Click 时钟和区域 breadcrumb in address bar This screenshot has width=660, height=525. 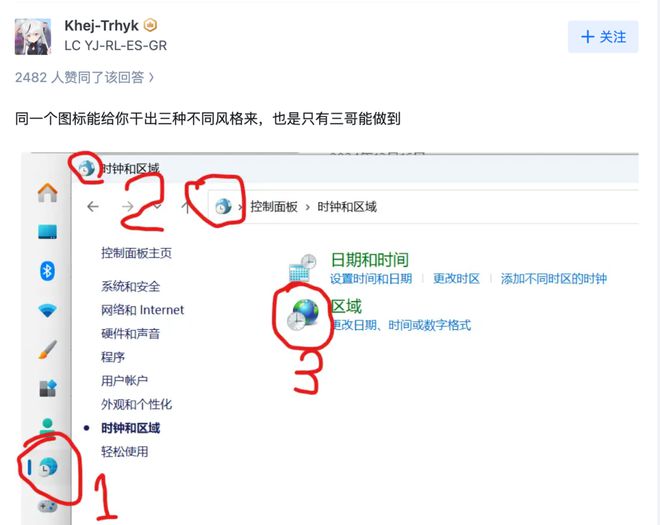[347, 207]
